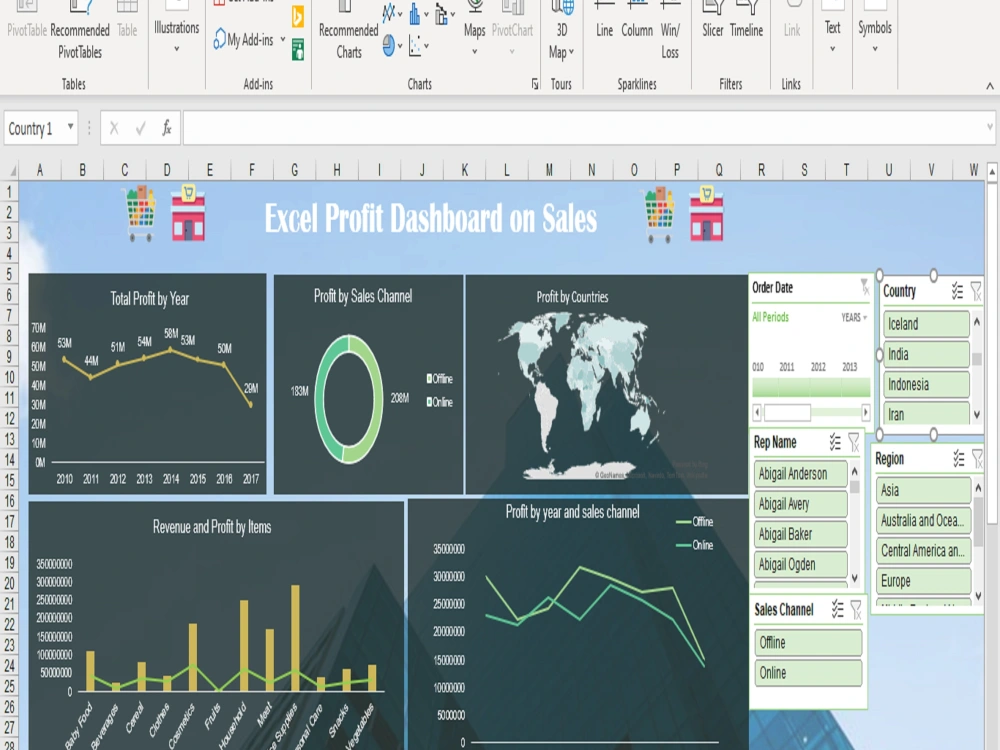Open the Symbols dropdown

pyautogui.click(x=874, y=29)
